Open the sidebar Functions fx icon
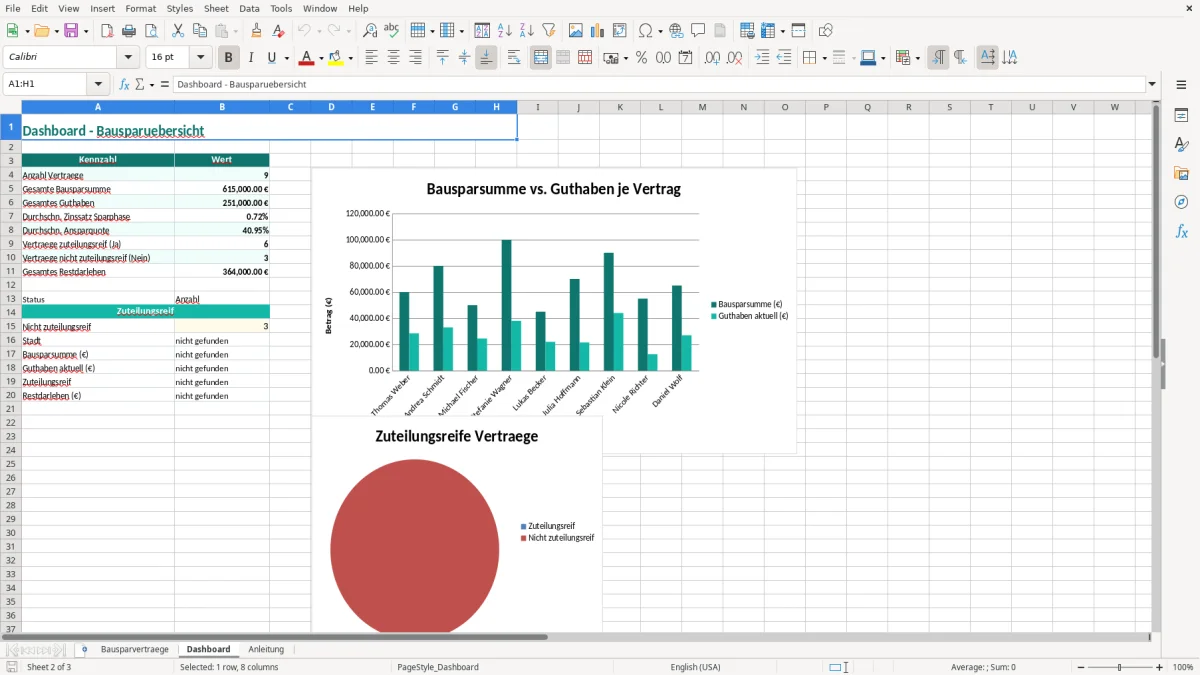The height and width of the screenshot is (675, 1200). 1181,231
